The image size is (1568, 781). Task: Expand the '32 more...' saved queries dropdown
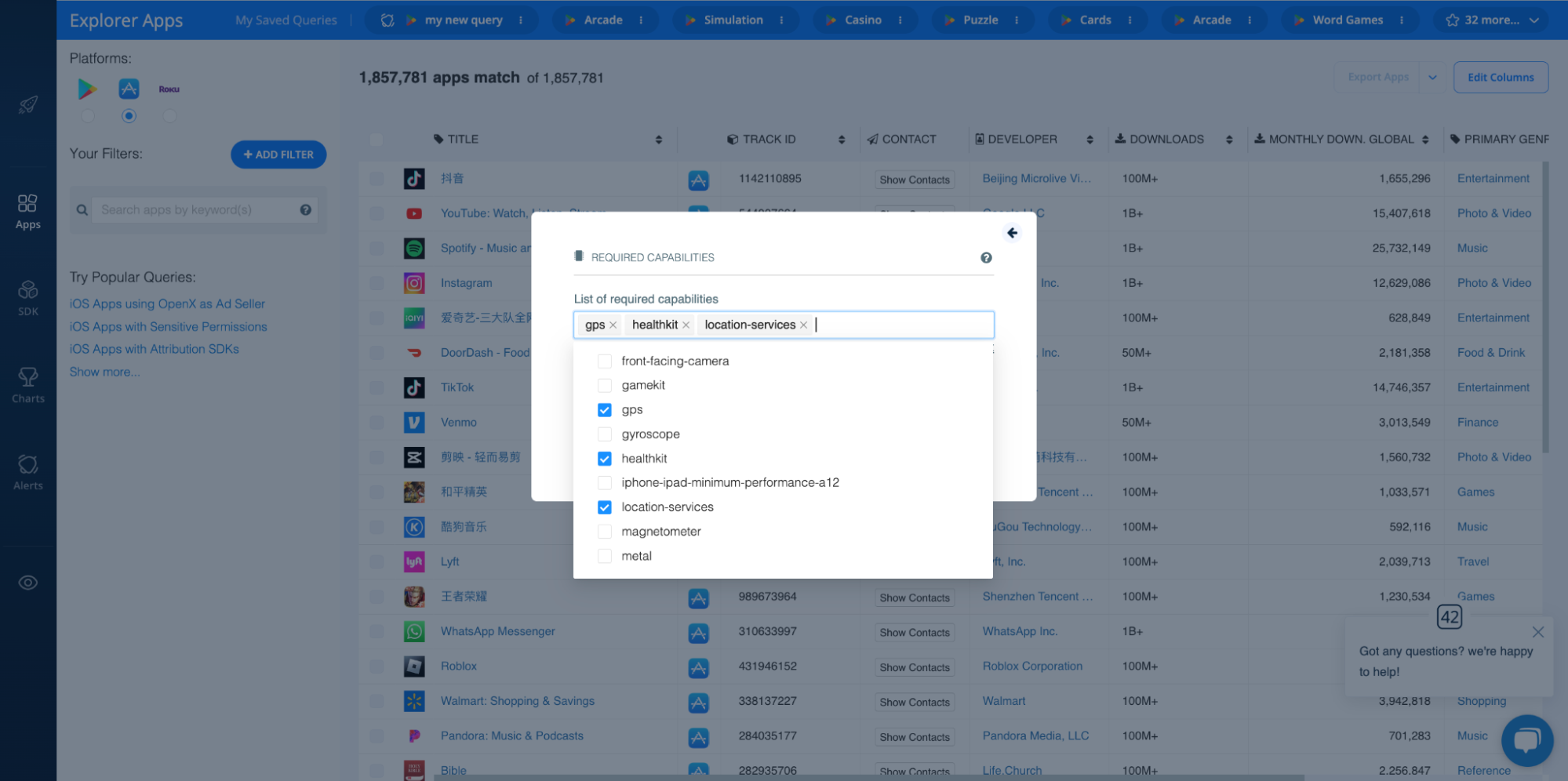coord(1491,20)
